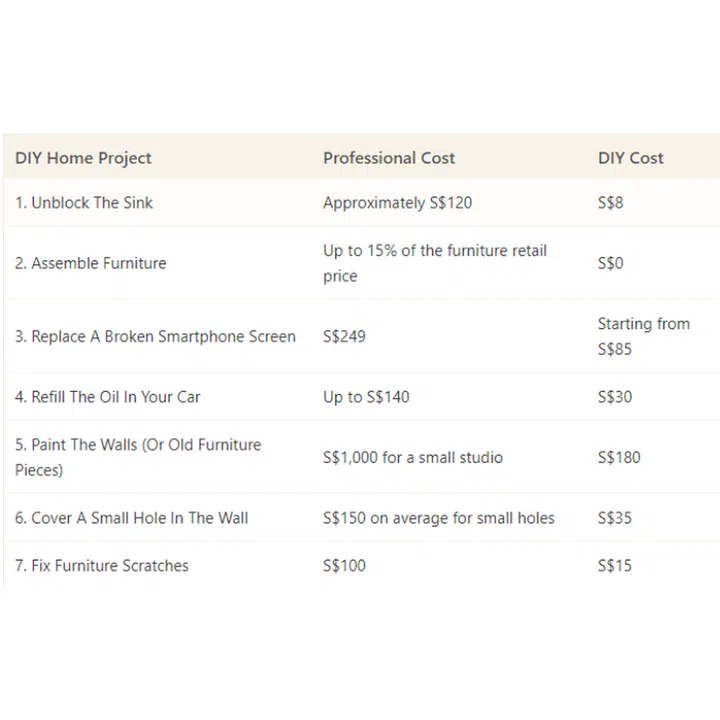Select 'Replace A Broken Smartphone Screen' entry
720x720 pixels.
point(155,336)
